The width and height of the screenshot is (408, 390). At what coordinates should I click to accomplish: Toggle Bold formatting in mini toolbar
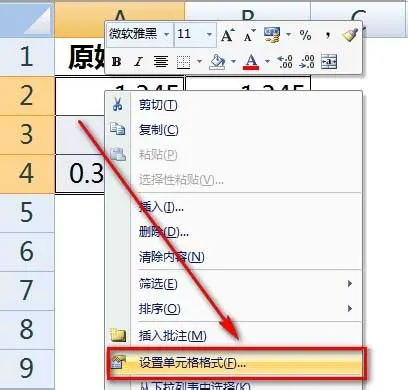pyautogui.click(x=116, y=62)
